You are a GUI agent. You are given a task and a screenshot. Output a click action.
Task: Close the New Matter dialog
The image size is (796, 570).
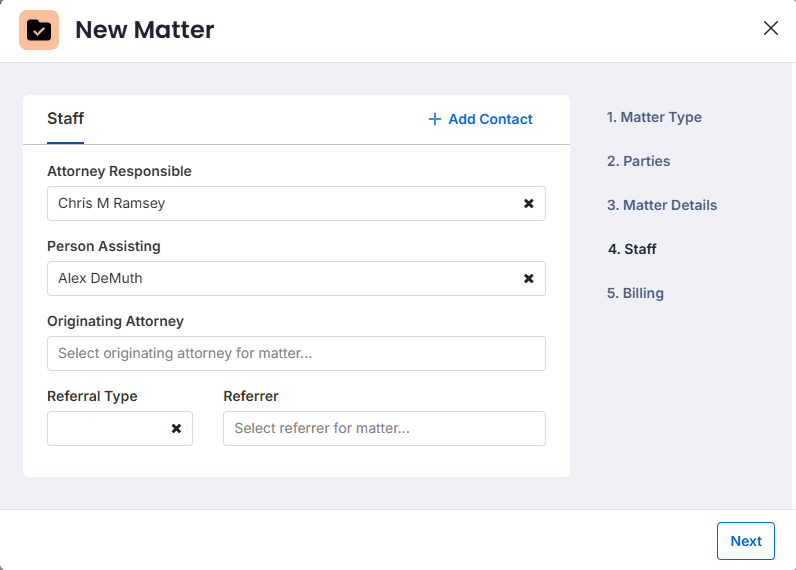click(x=771, y=28)
